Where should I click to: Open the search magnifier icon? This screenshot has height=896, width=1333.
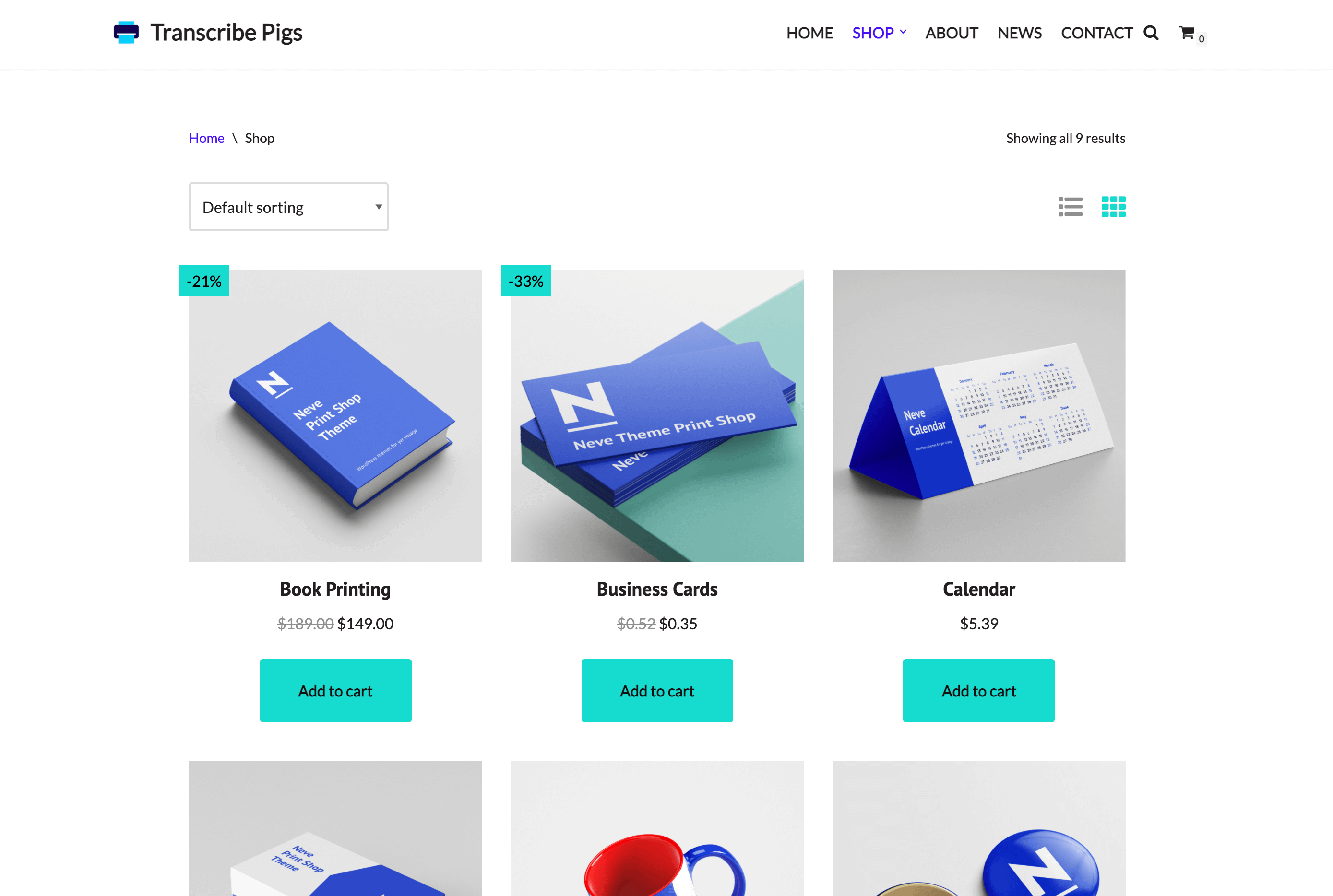(x=1151, y=33)
